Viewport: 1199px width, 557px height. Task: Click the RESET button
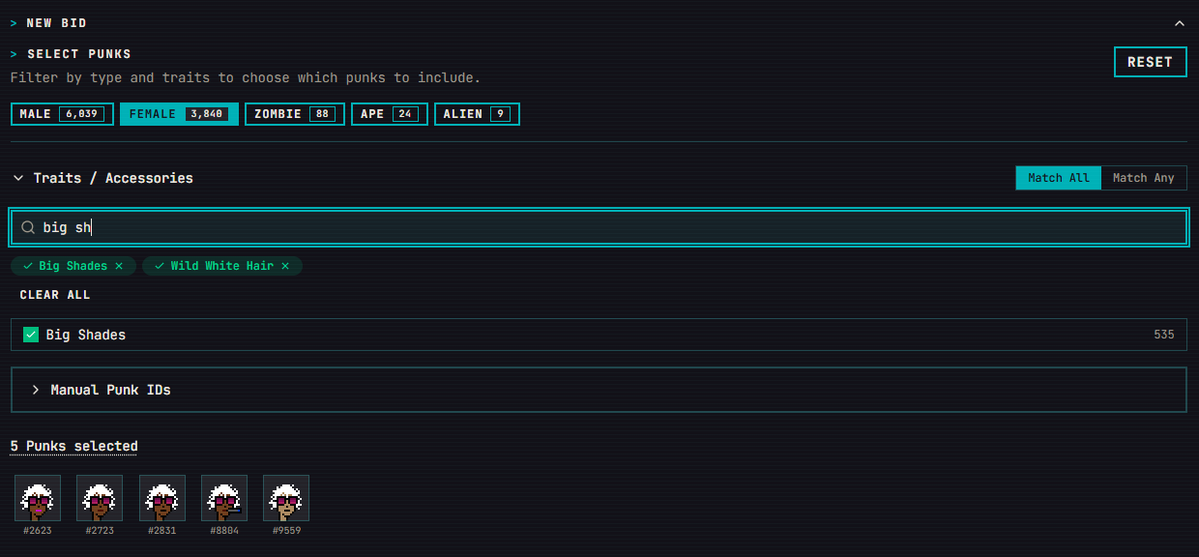click(1150, 62)
